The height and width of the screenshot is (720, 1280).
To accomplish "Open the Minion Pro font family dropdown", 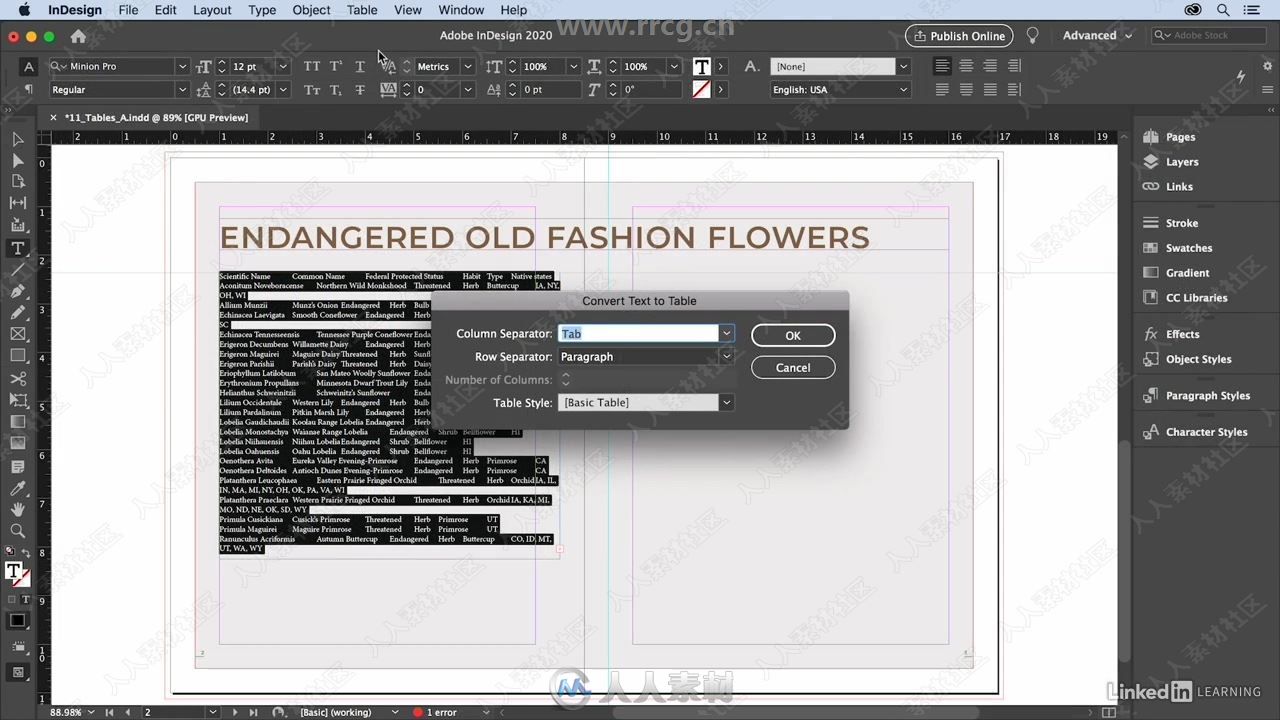I will pyautogui.click(x=182, y=66).
